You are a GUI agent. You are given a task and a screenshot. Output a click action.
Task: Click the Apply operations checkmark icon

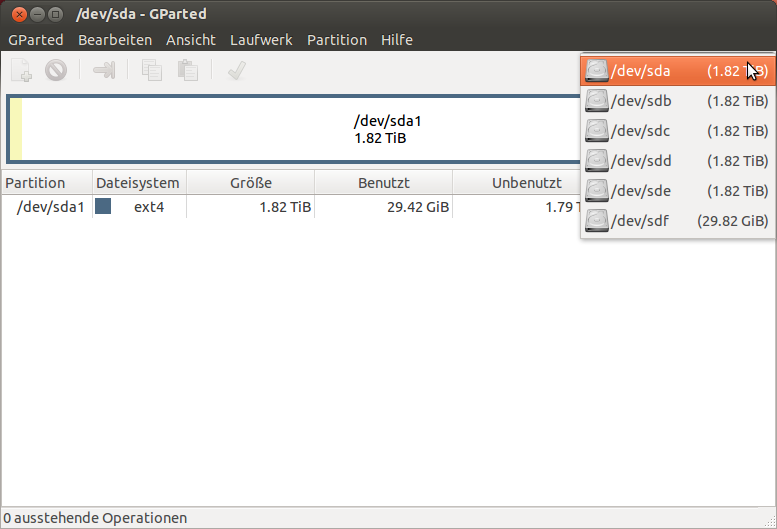[x=236, y=70]
